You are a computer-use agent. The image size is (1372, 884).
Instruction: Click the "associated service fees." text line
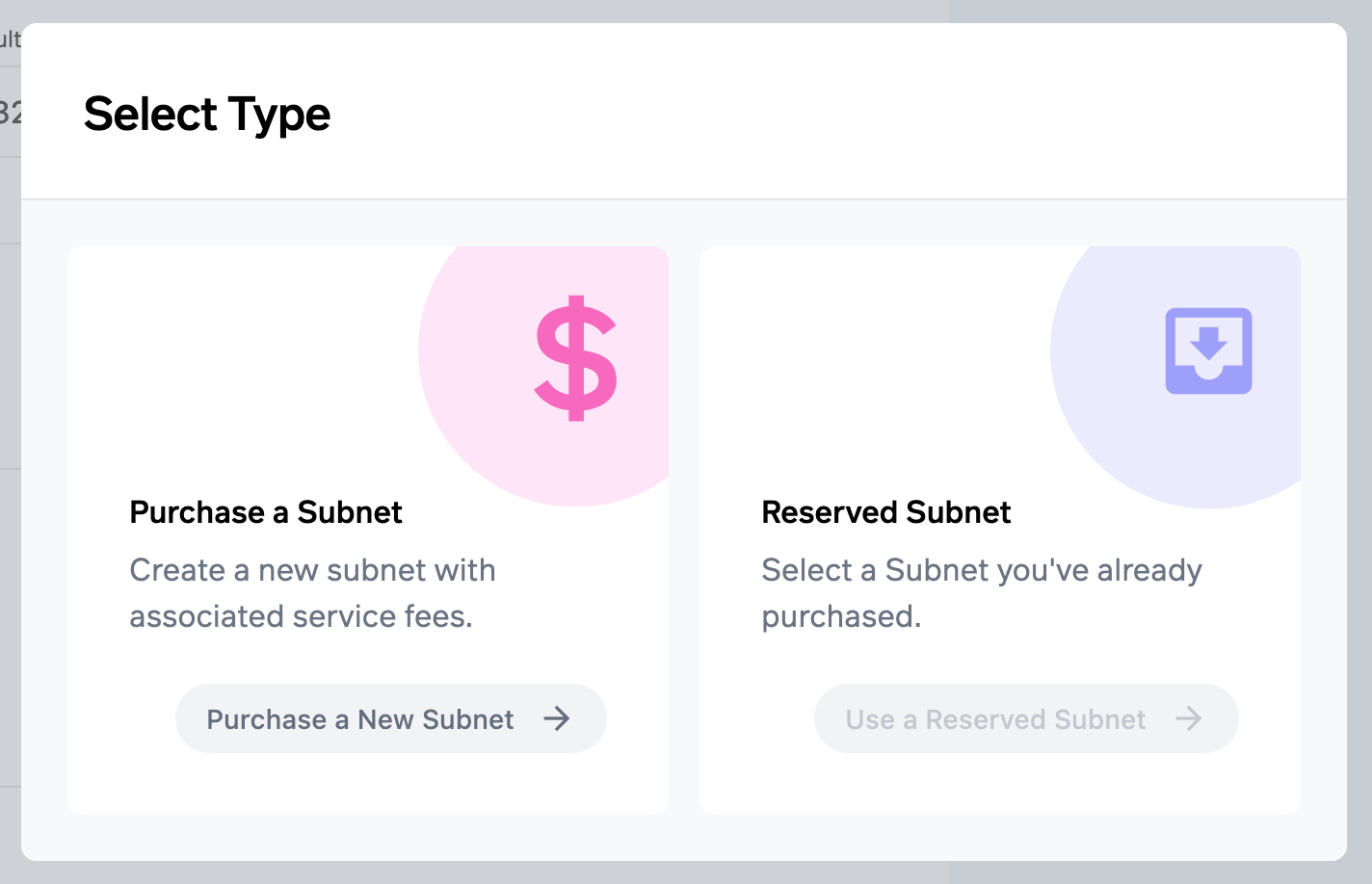301,616
